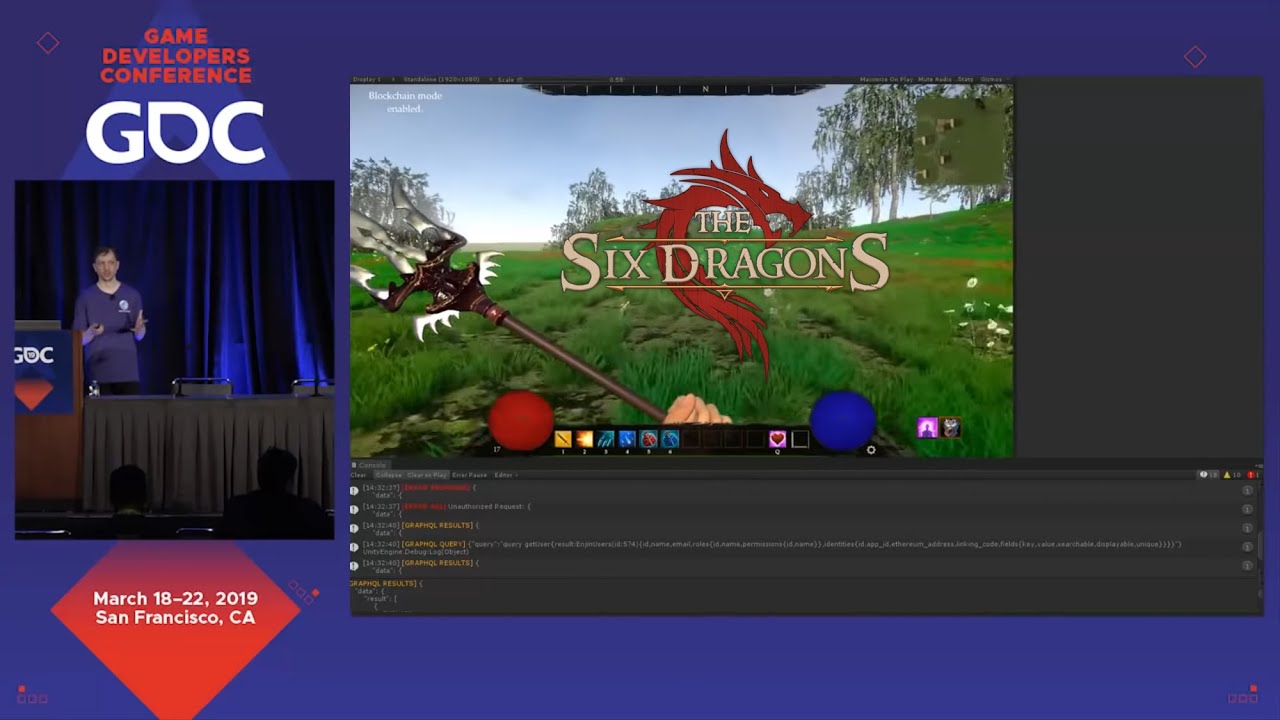Select the sword skill in hotbar slot 1

coord(563,439)
